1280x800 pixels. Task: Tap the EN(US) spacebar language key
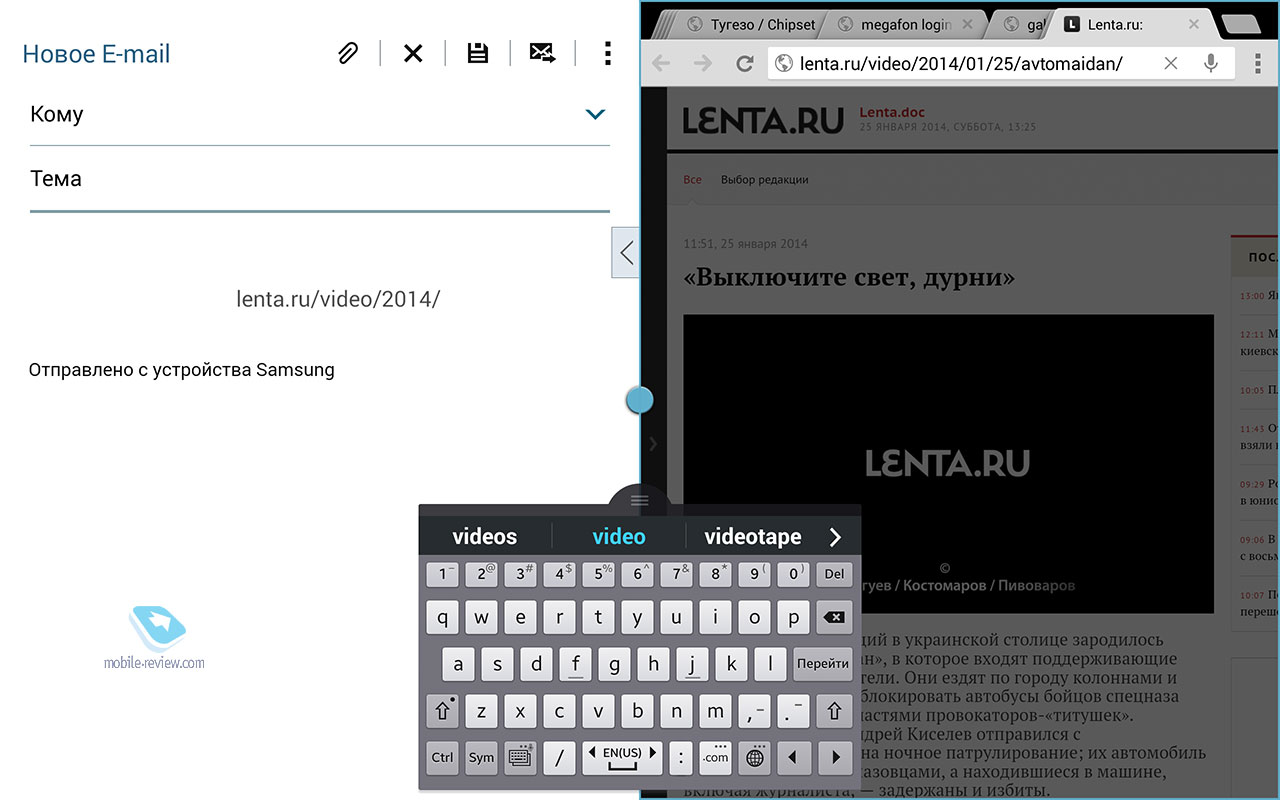click(x=624, y=757)
